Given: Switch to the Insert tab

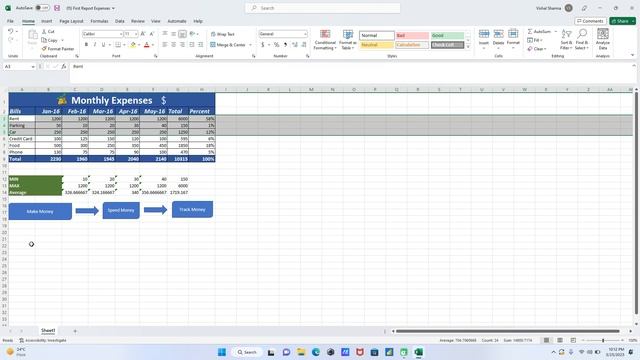Looking at the screenshot, I should (47, 21).
